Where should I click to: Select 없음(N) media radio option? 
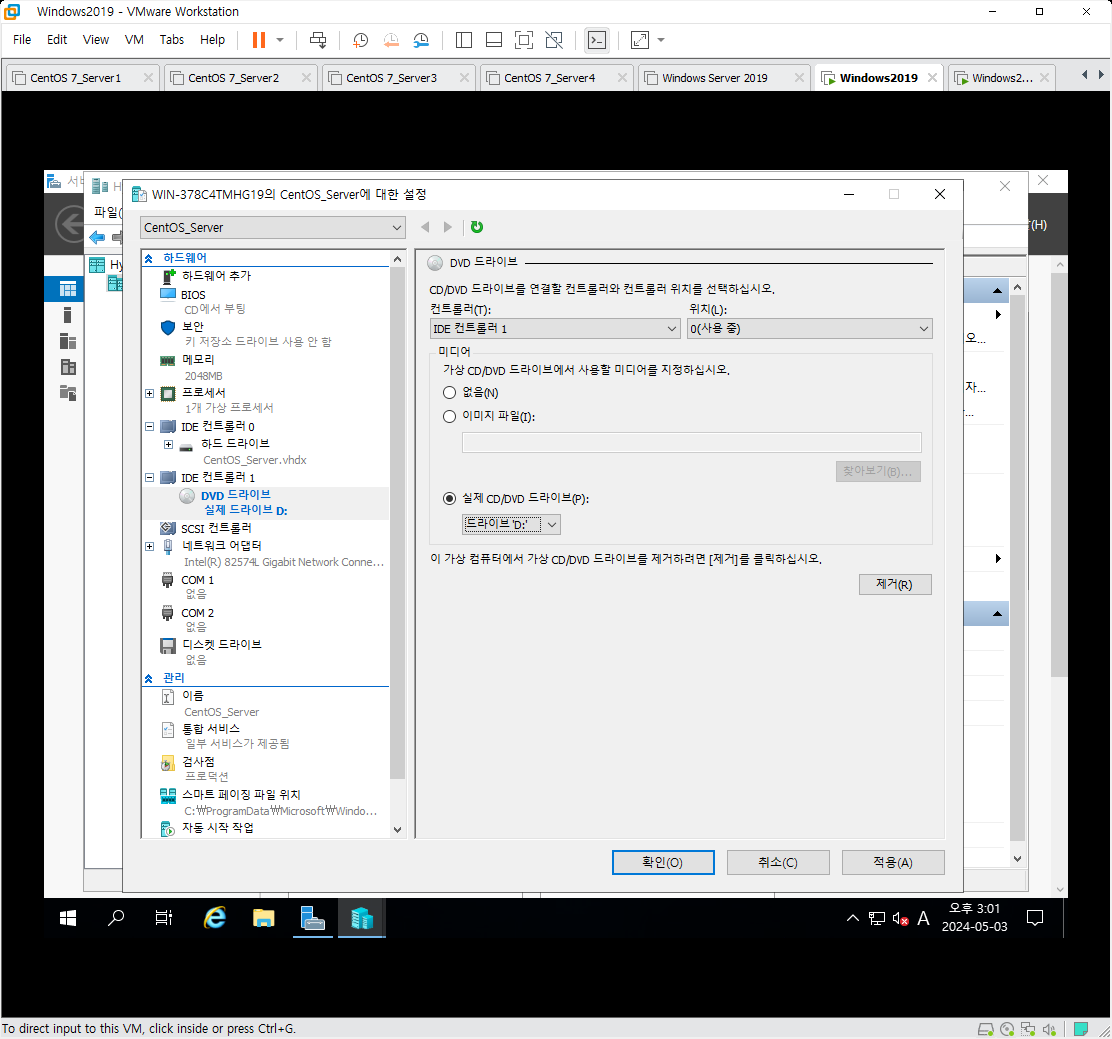(449, 393)
